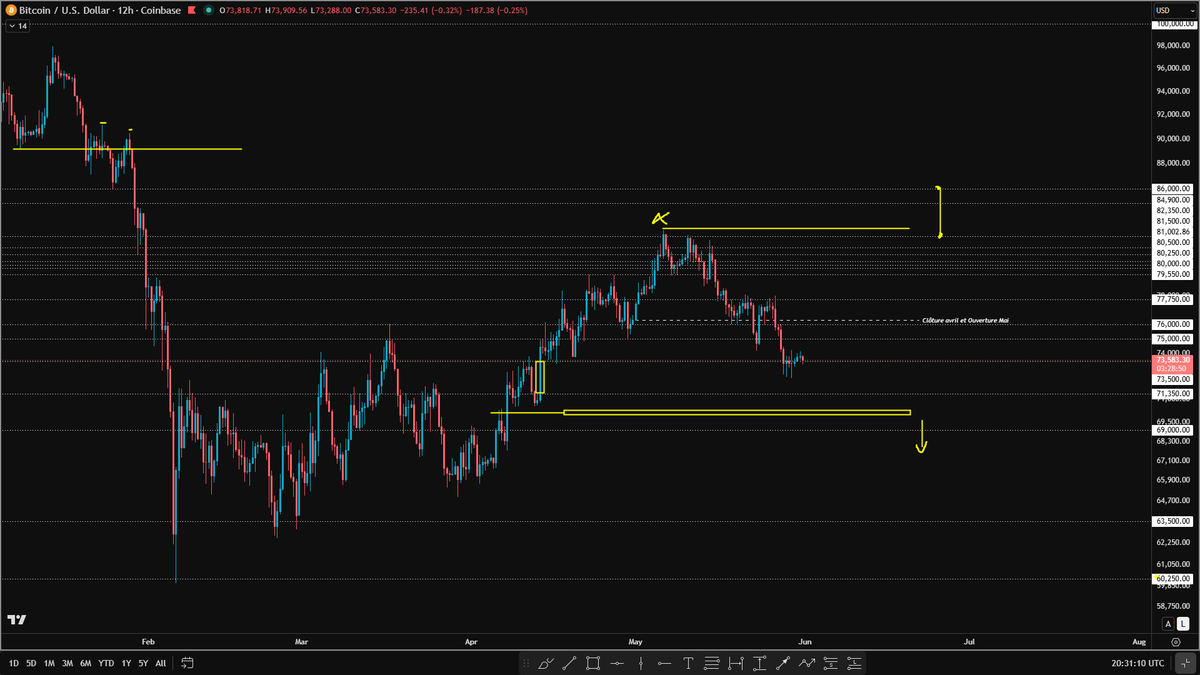Switch range to 6M
Image resolution: width=1200 pixels, height=675 pixels.
coord(86,663)
